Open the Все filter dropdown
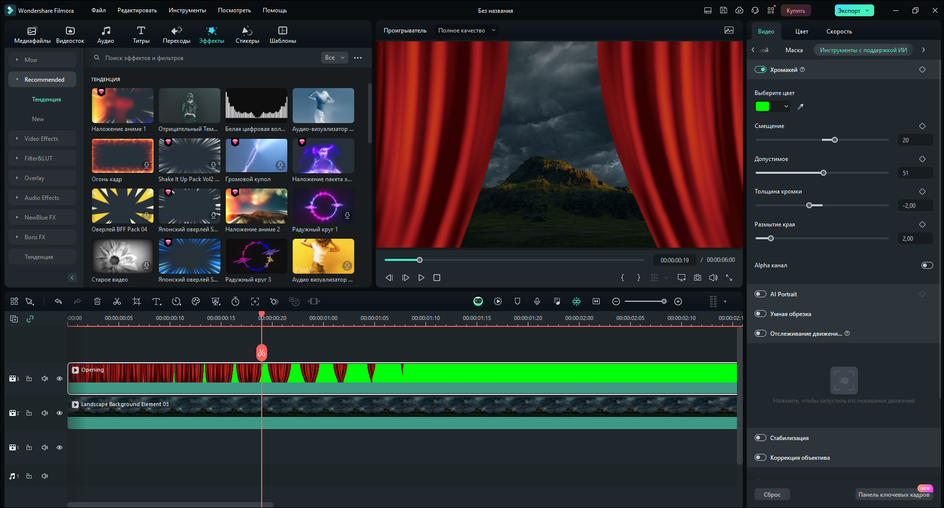The height and width of the screenshot is (508, 944). pos(334,58)
